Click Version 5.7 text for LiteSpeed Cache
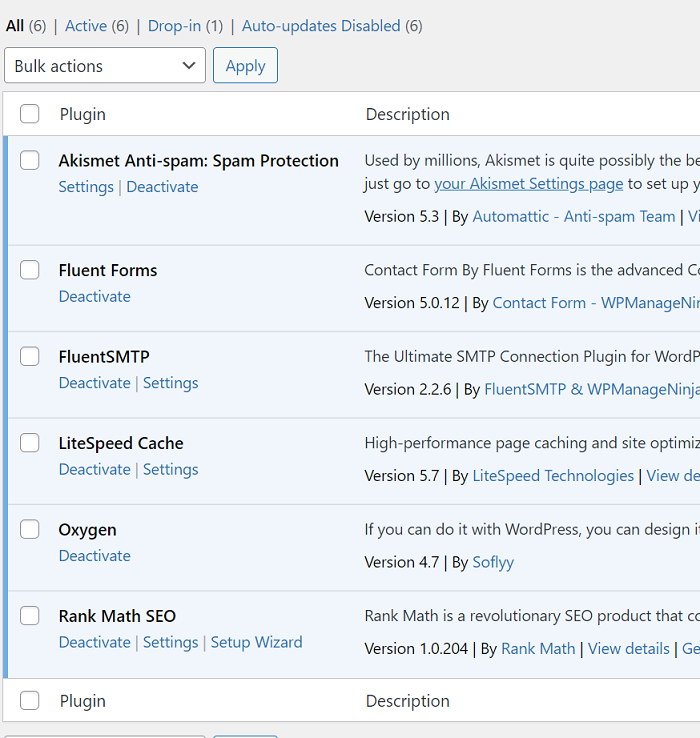The image size is (700, 738). tap(402, 476)
